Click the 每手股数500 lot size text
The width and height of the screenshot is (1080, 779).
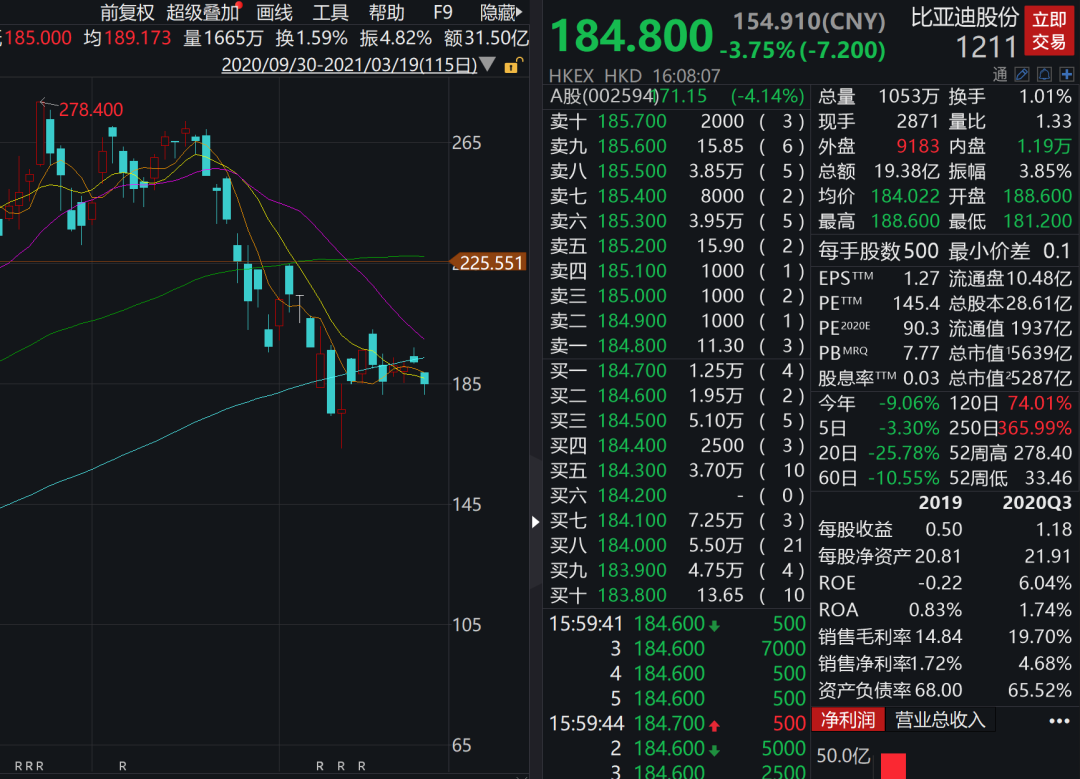tap(878, 251)
